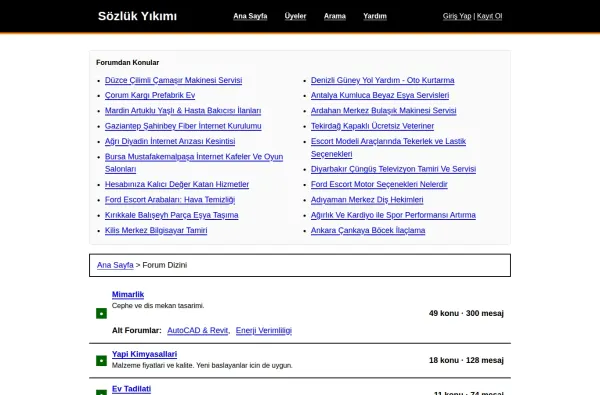Open Denizli Güney Yol Yardım topic
600x395 pixels.
coord(383,80)
